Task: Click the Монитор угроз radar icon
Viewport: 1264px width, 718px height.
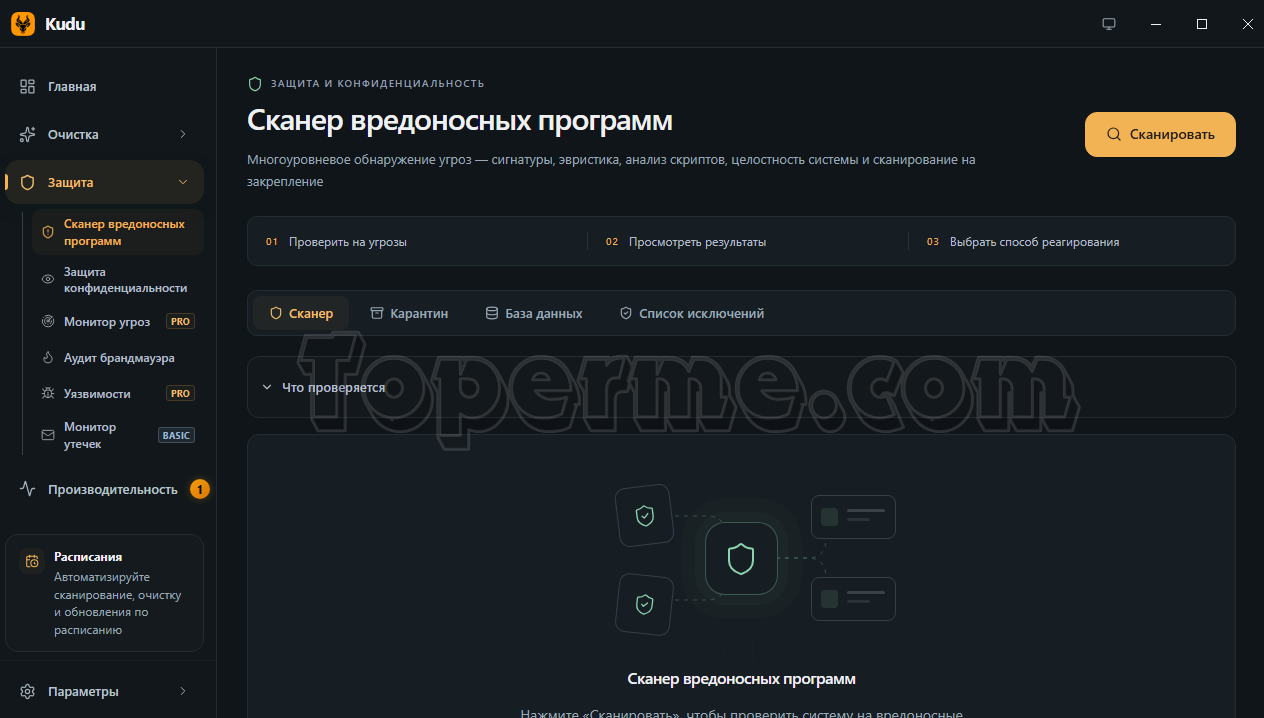Action: 48,322
